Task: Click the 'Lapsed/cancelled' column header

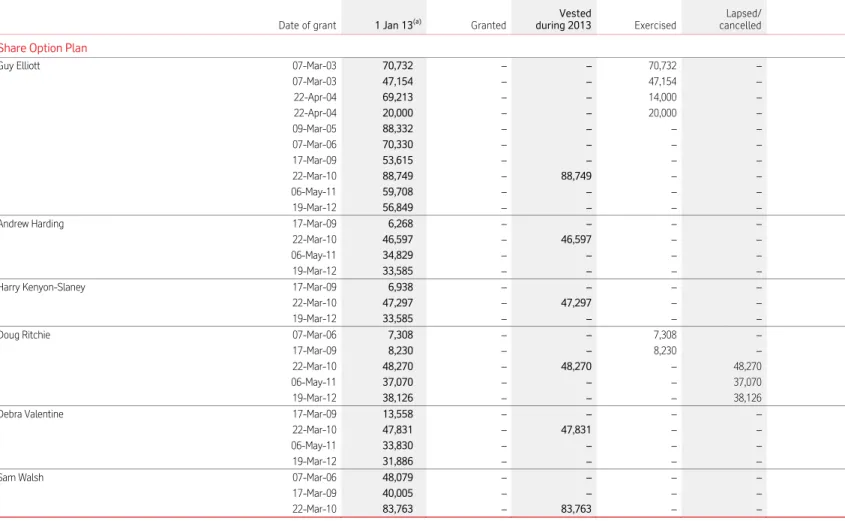Action: 740,19
